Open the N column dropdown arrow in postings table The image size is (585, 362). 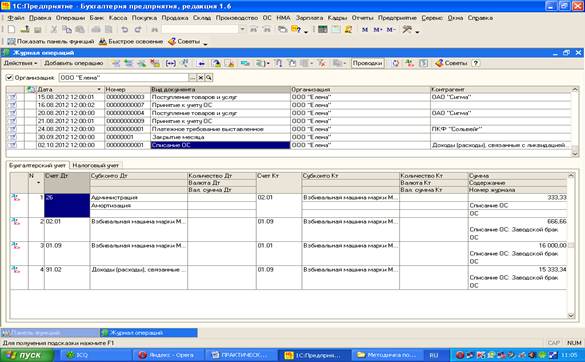click(38, 182)
